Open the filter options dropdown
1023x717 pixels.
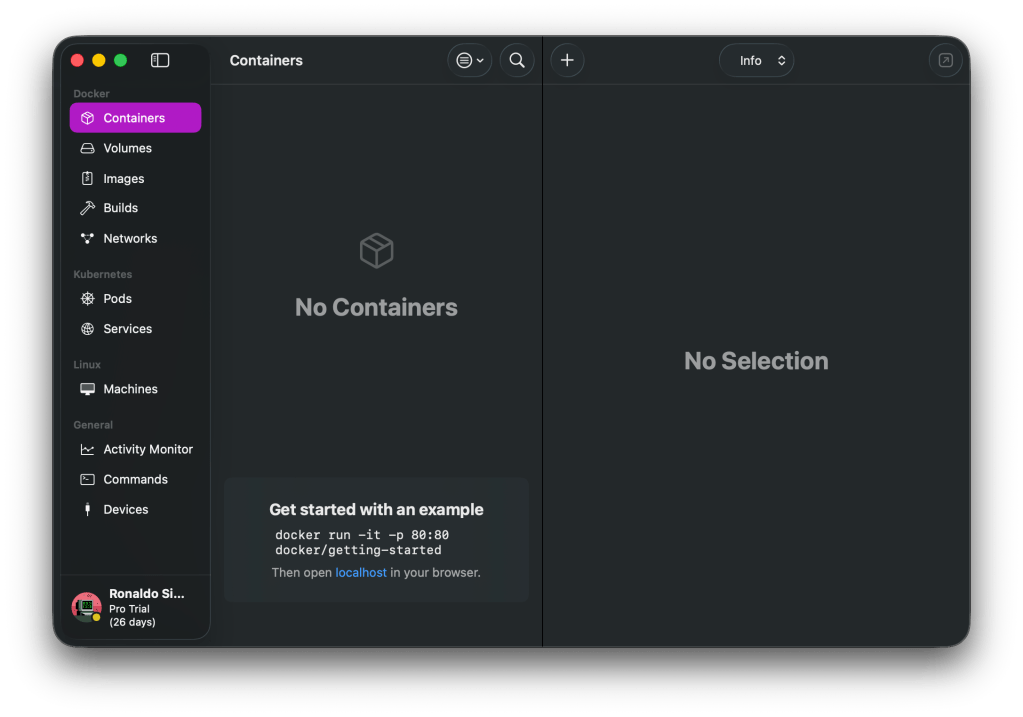point(470,60)
